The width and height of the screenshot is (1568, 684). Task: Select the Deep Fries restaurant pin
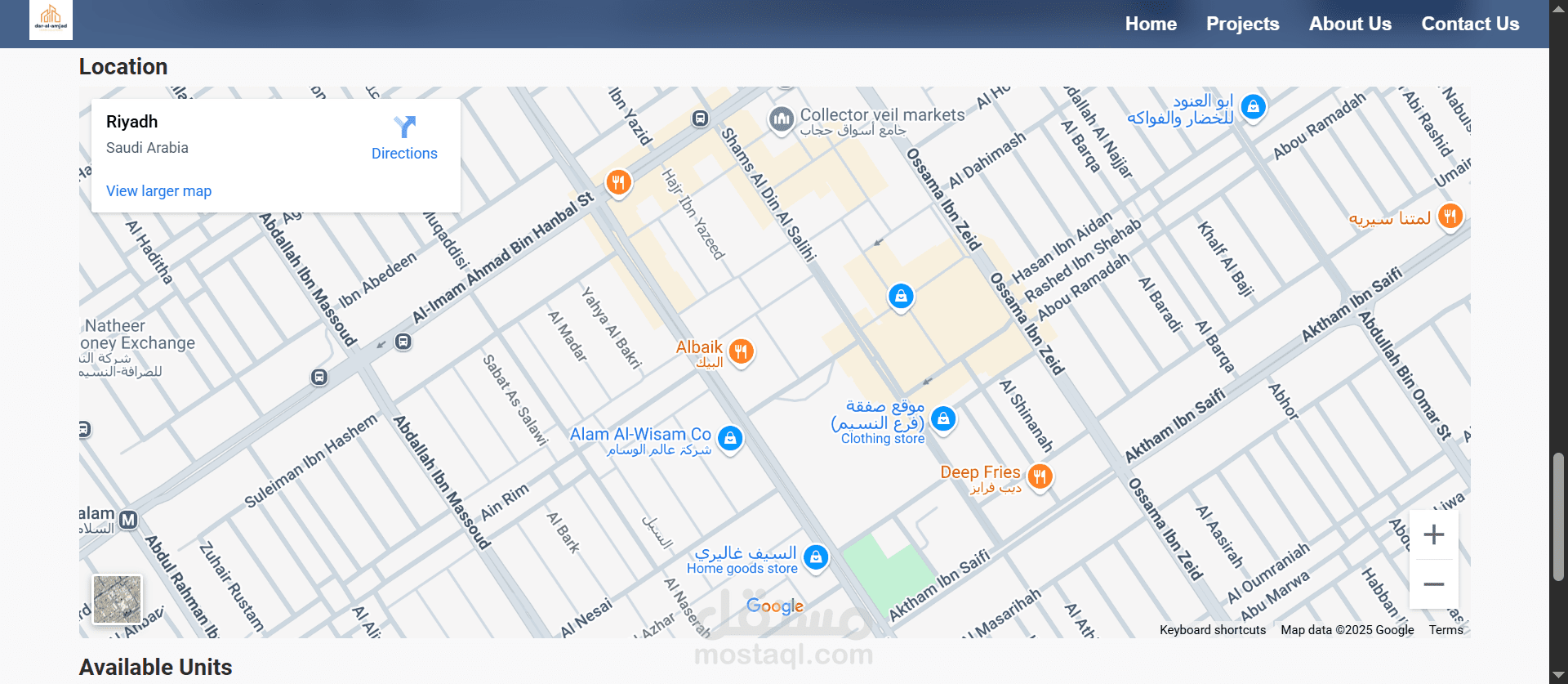1040,476
